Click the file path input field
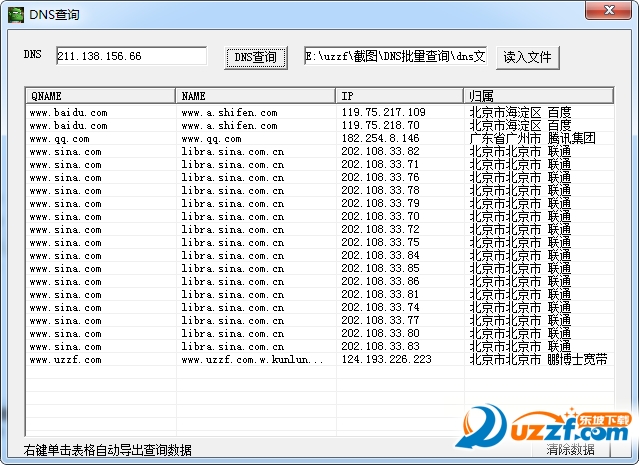Image resolution: width=639 pixels, height=465 pixels. tap(395, 56)
